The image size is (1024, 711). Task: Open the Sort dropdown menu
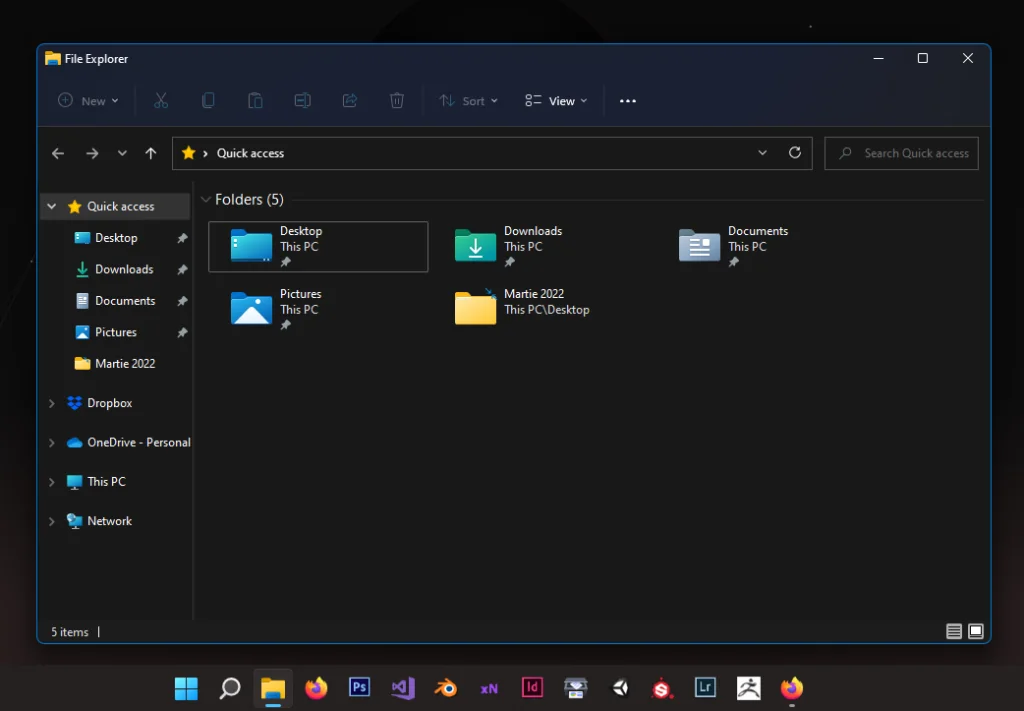coord(468,101)
